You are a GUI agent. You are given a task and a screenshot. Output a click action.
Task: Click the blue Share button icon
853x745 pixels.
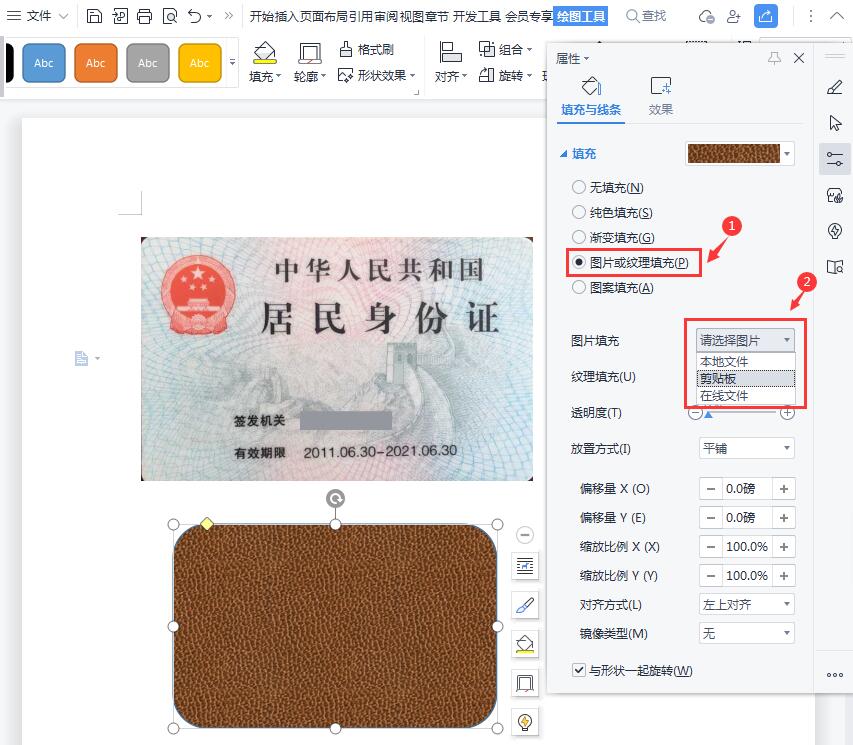[765, 16]
